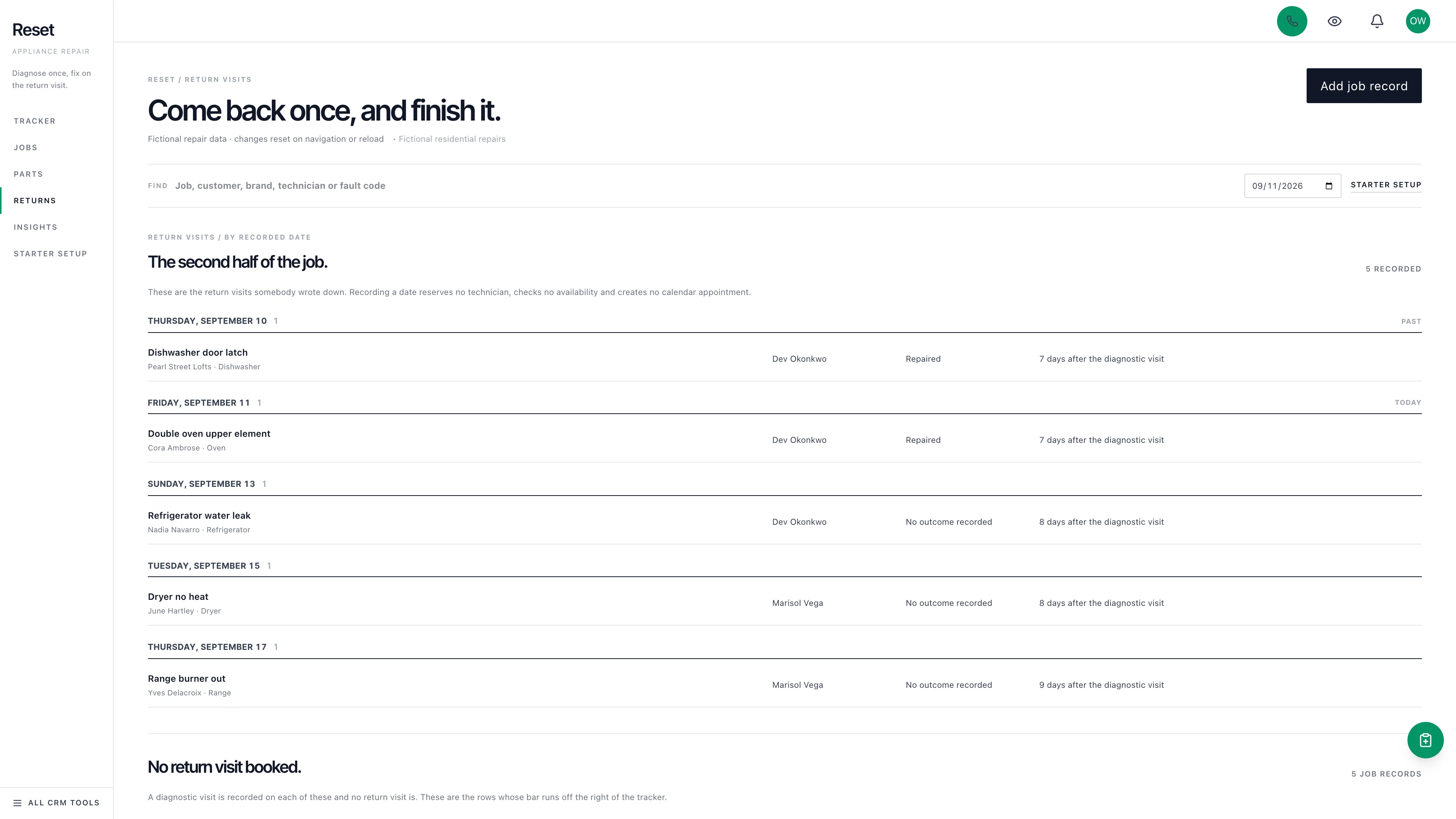The image size is (1456, 819).
Task: Click the 5 RECORDED count label
Action: (x=1393, y=269)
